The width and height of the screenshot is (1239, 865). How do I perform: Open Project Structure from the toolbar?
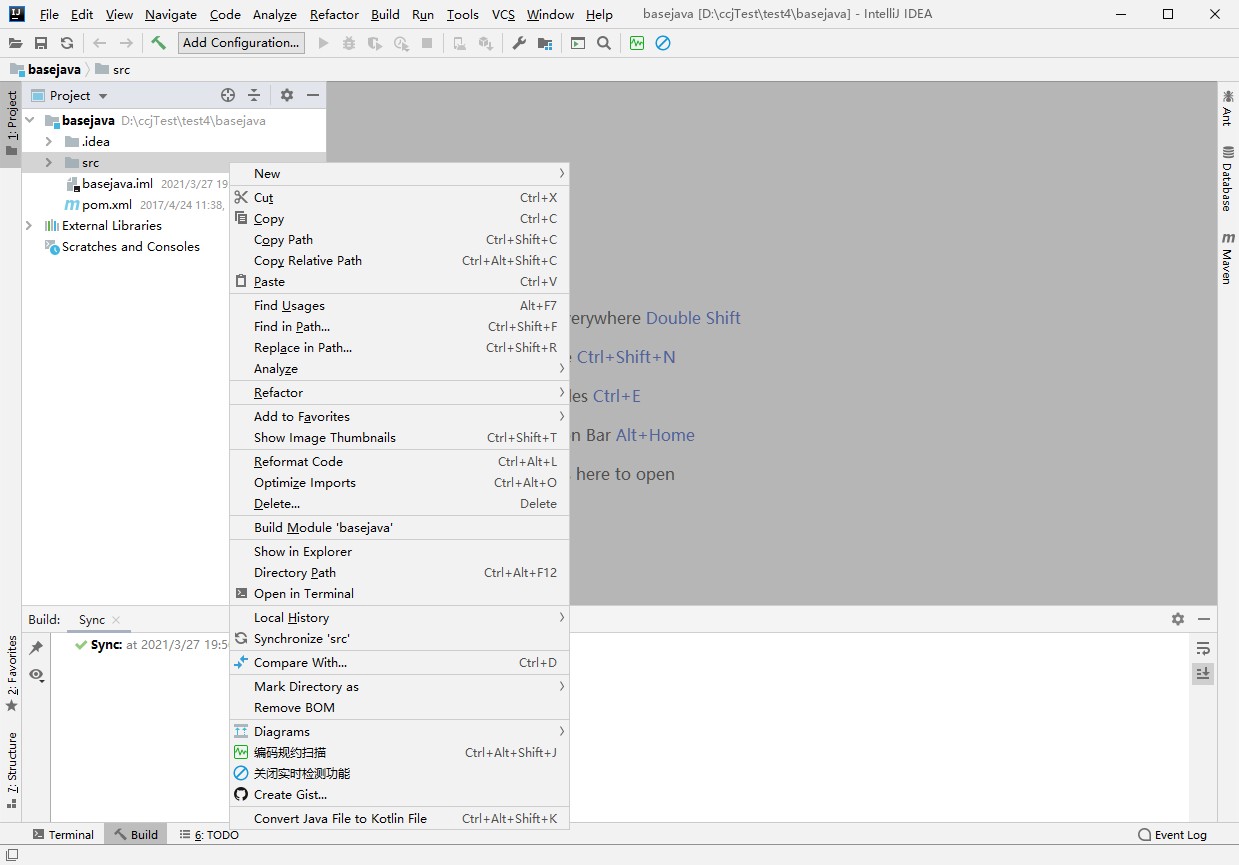pyautogui.click(x=544, y=43)
